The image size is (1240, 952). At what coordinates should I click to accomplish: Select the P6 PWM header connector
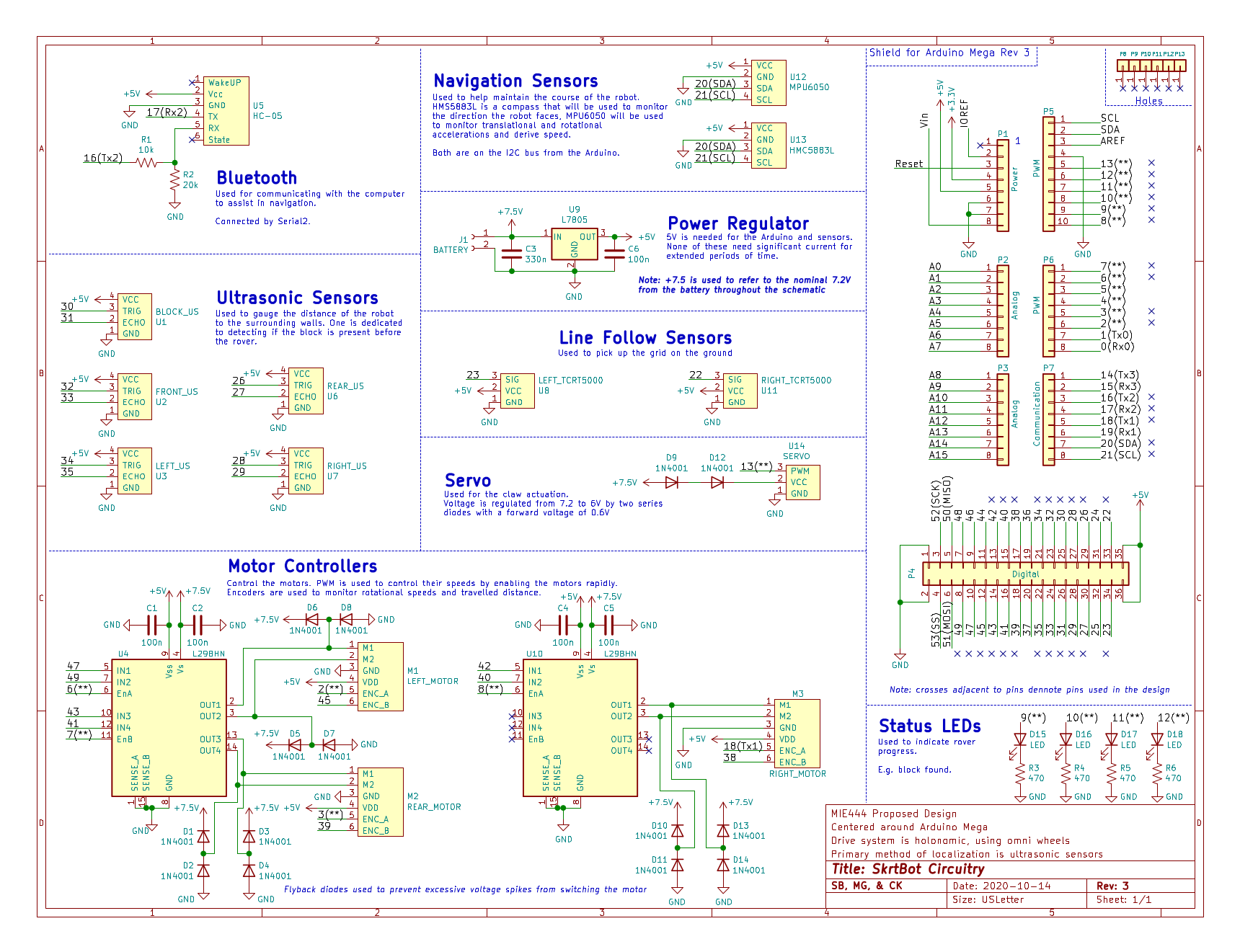click(1049, 311)
